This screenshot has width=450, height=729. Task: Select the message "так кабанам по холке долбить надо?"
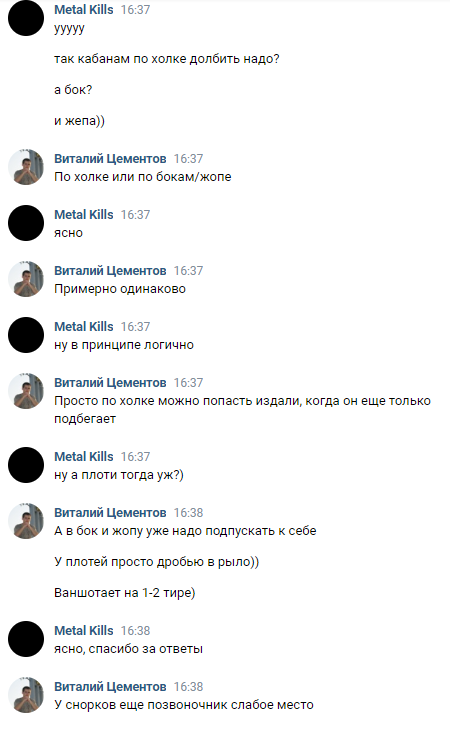click(167, 59)
